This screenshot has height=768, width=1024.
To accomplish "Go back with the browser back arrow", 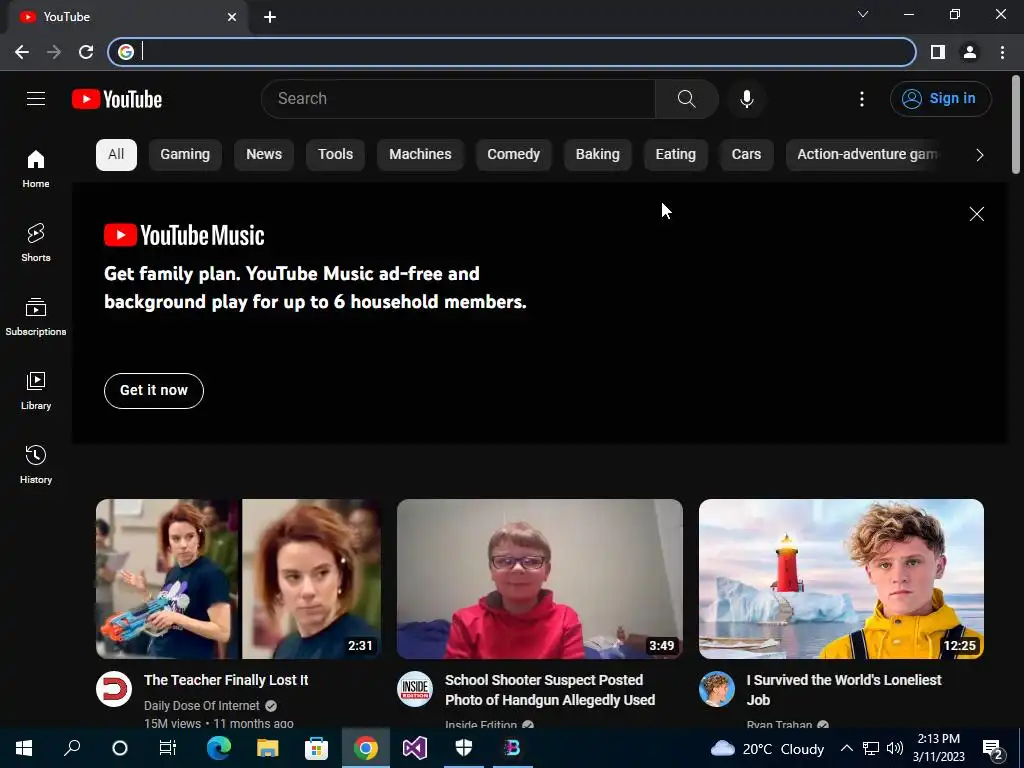I will pyautogui.click(x=22, y=52).
